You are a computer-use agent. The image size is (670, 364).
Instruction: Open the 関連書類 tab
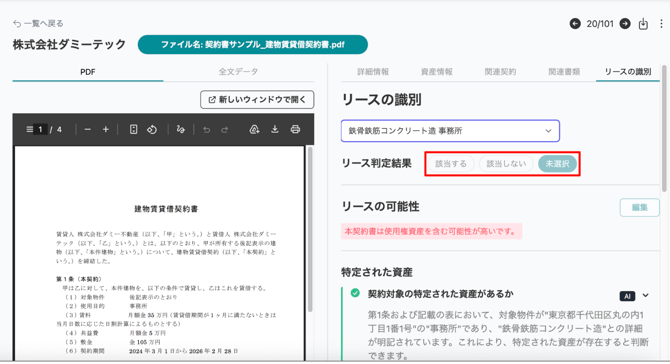pyautogui.click(x=564, y=72)
